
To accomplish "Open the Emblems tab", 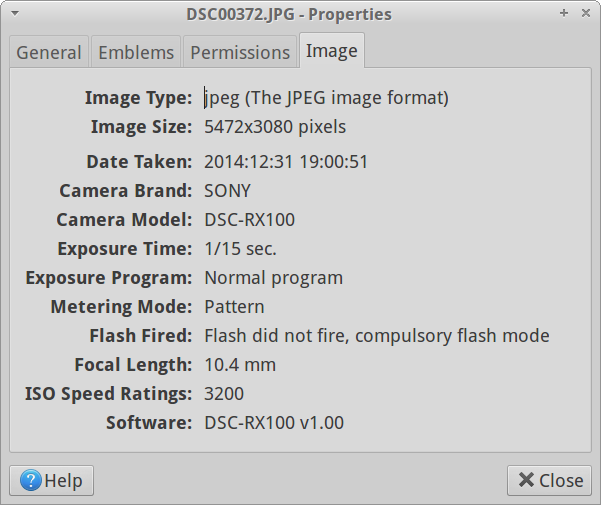I will point(136,52).
